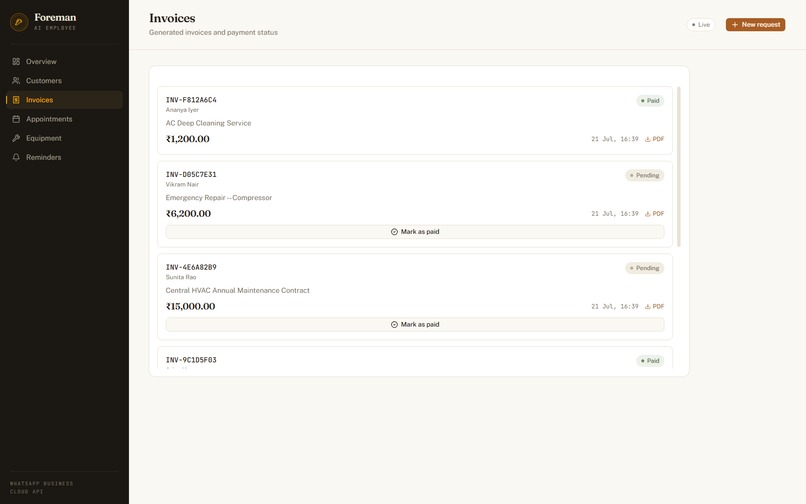Screen dimensions: 806x504
Task: Click the AC Deep Cleaning Service description
Action: point(208,123)
